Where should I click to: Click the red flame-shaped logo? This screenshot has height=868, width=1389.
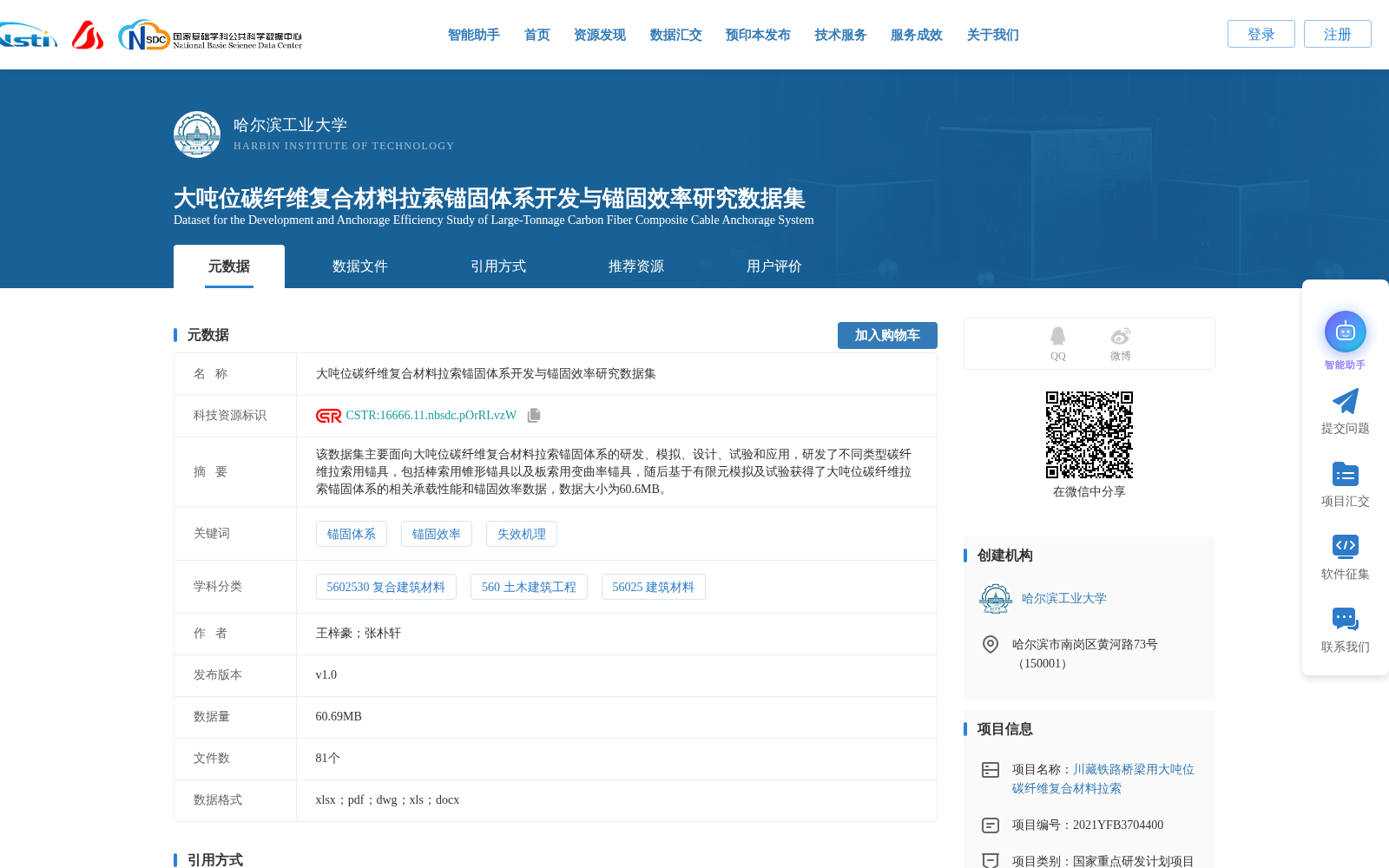point(88,35)
